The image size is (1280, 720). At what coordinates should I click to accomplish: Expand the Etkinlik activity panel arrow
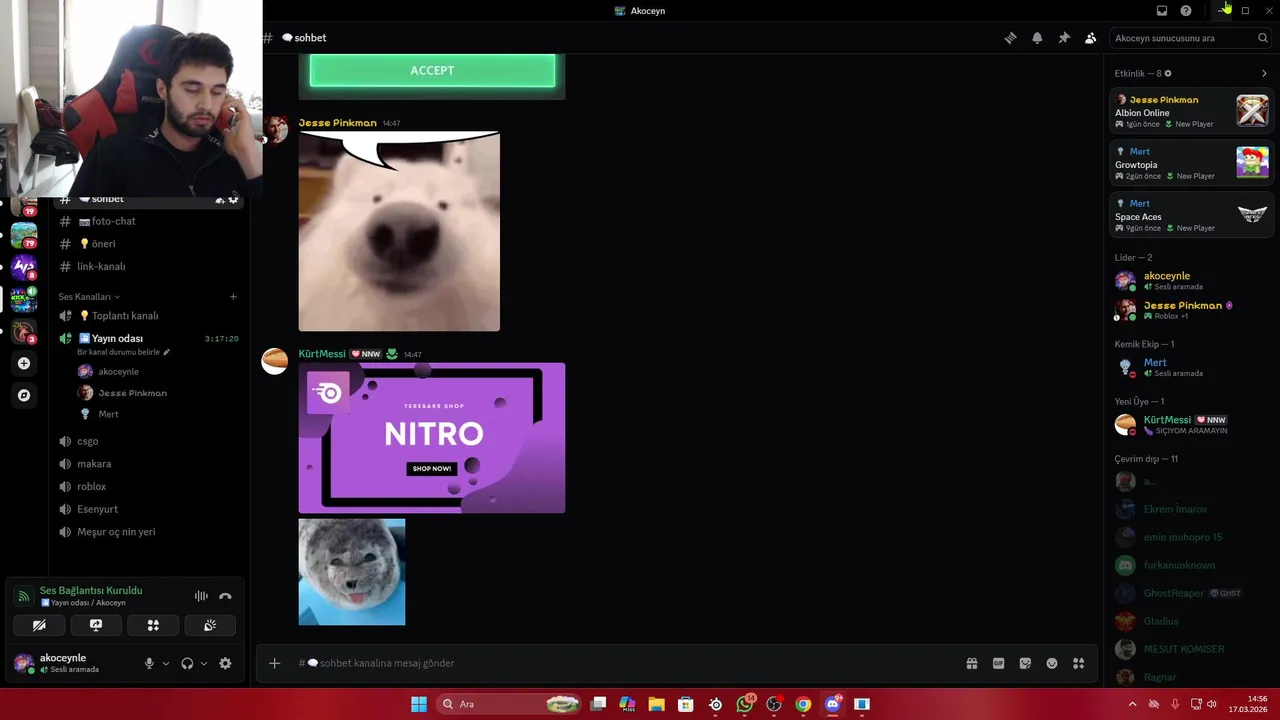pos(1264,73)
